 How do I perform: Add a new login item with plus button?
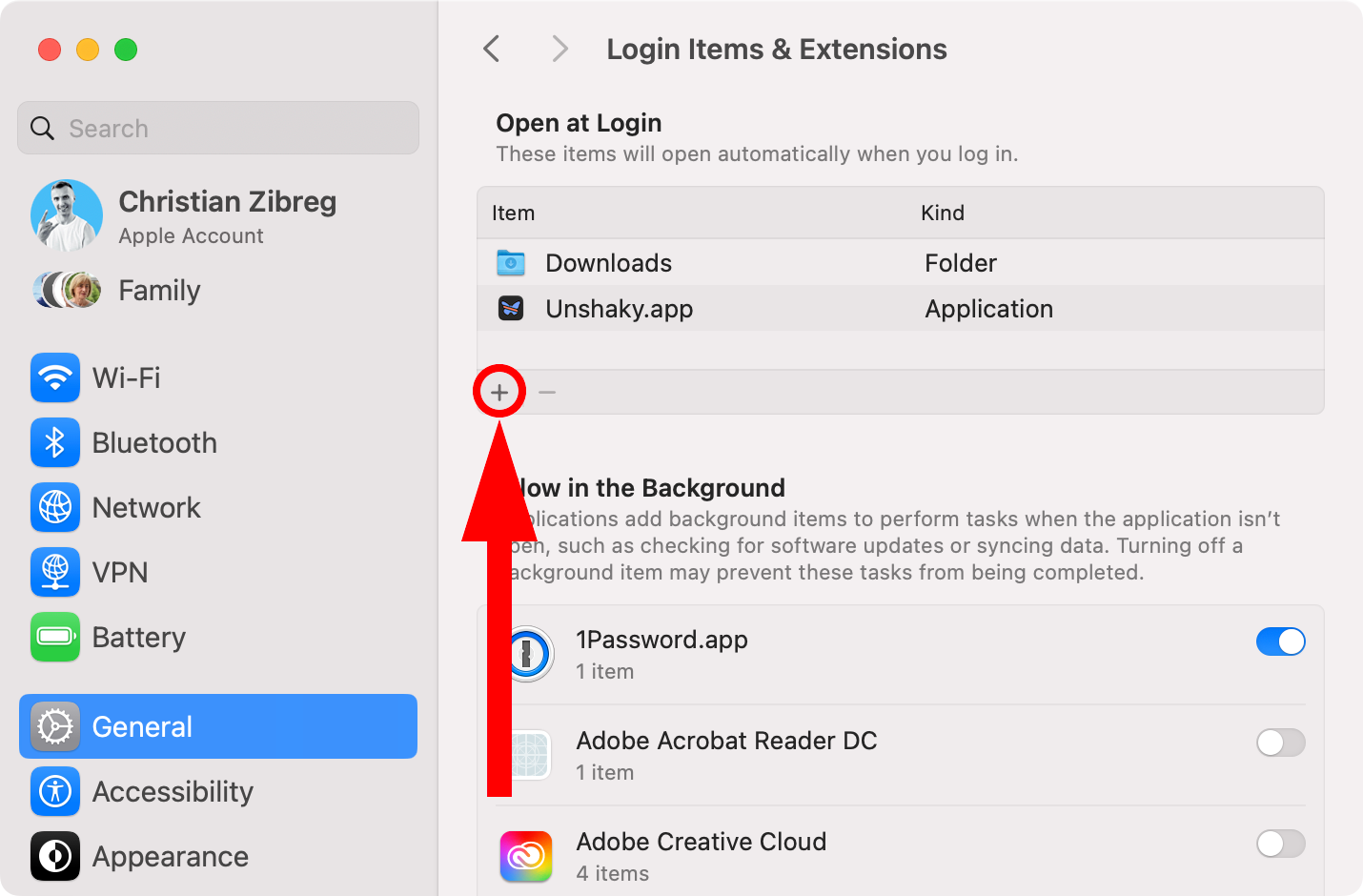[498, 391]
